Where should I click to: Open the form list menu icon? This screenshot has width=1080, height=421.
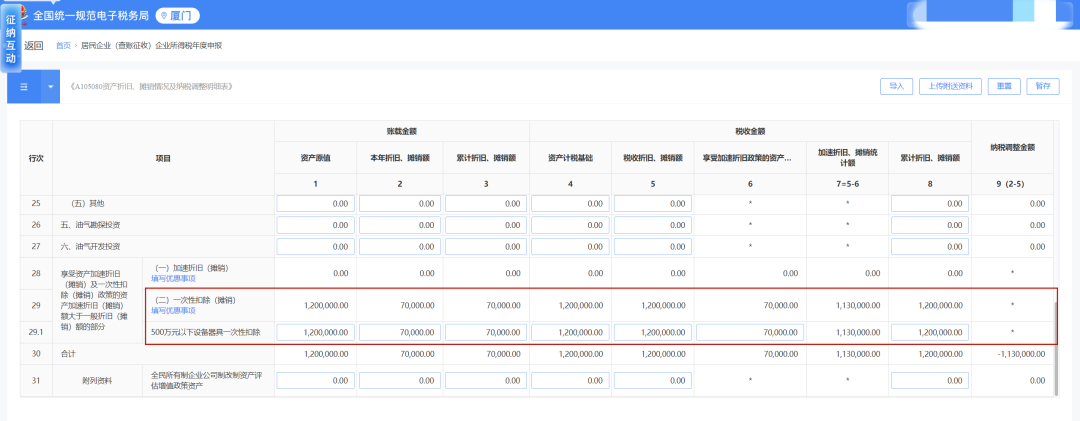[24, 87]
